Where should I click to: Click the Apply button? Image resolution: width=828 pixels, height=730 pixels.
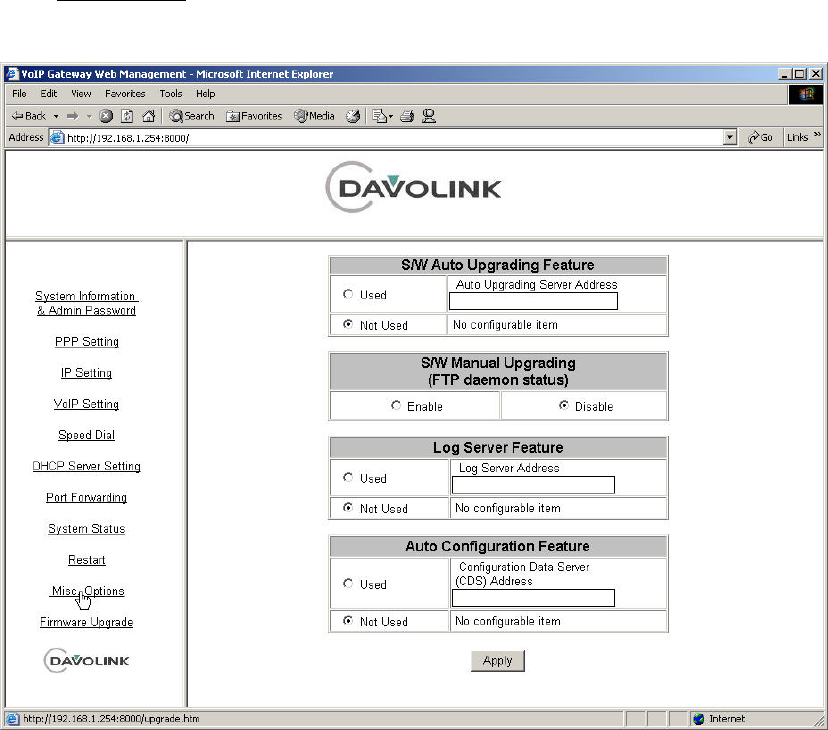coord(497,661)
